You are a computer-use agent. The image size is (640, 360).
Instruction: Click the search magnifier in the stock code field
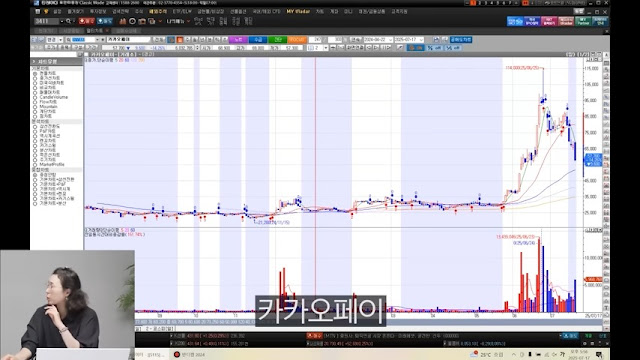[68, 40]
